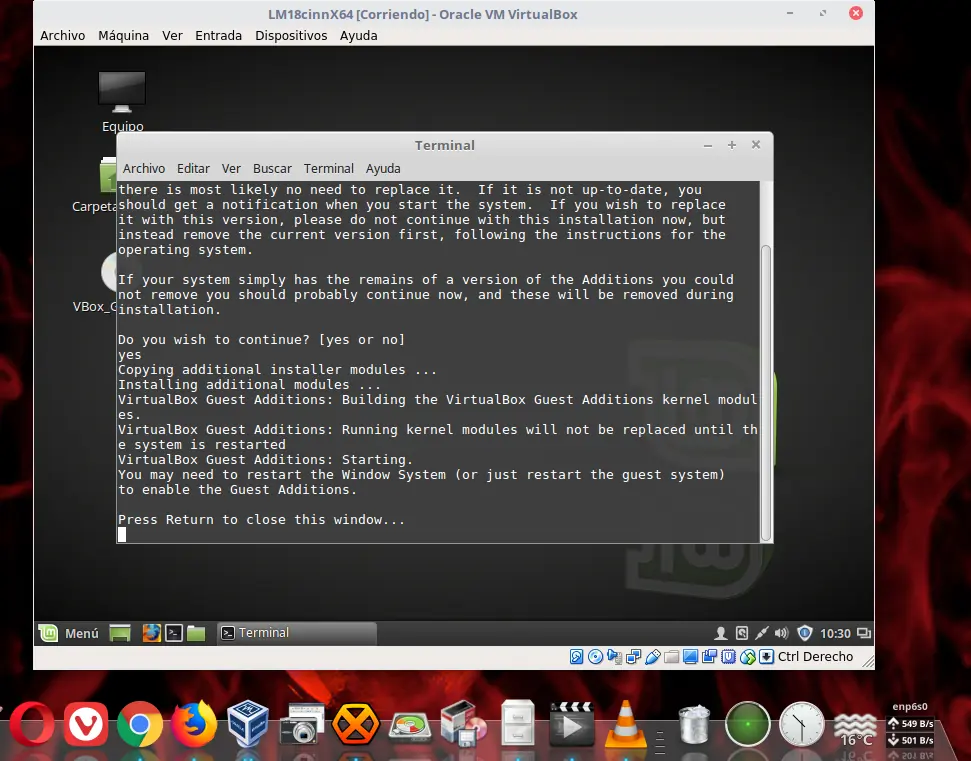
Task: Click the optical drive status icon
Action: tap(592, 656)
